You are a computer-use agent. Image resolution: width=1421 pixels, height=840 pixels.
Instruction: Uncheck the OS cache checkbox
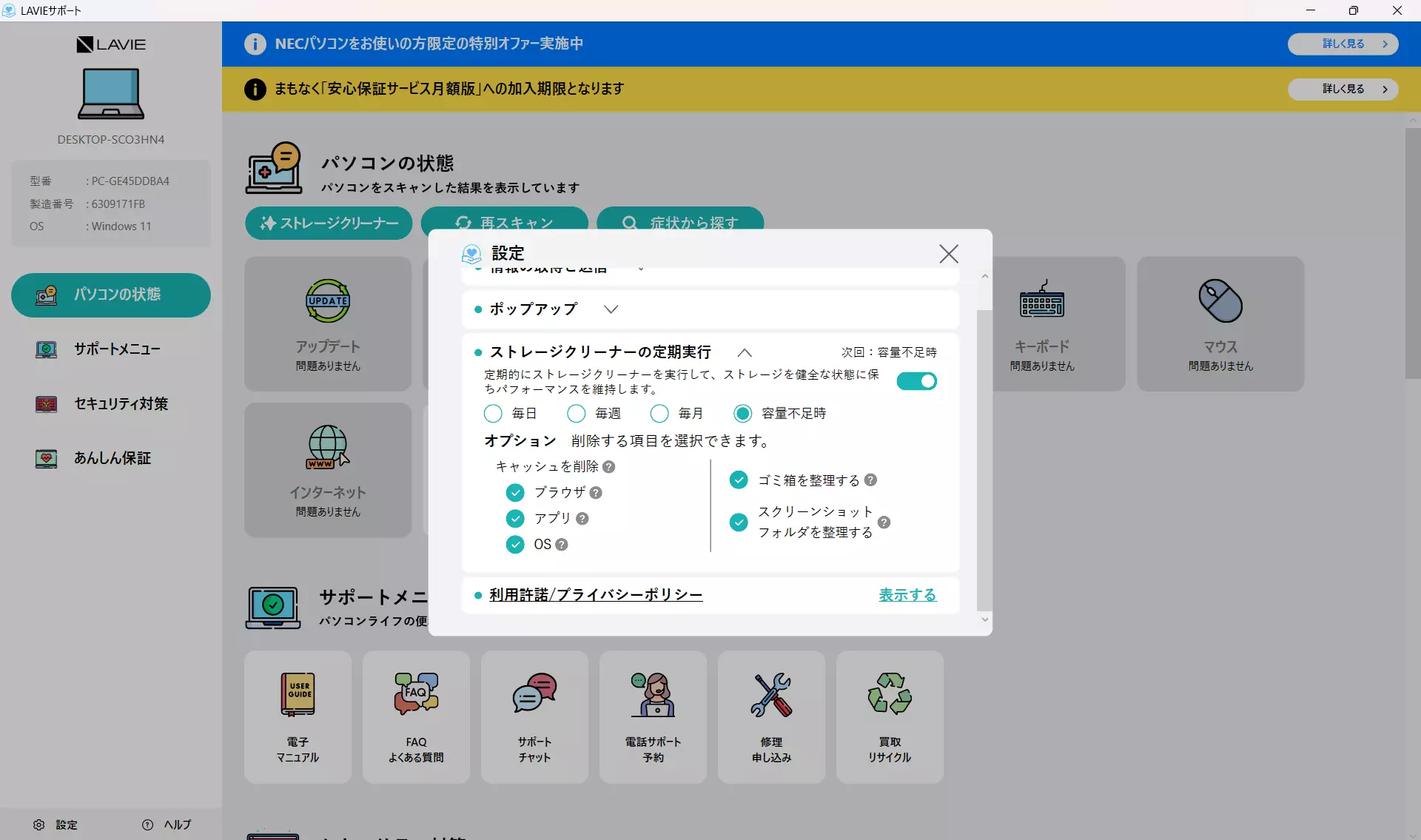[x=515, y=545]
